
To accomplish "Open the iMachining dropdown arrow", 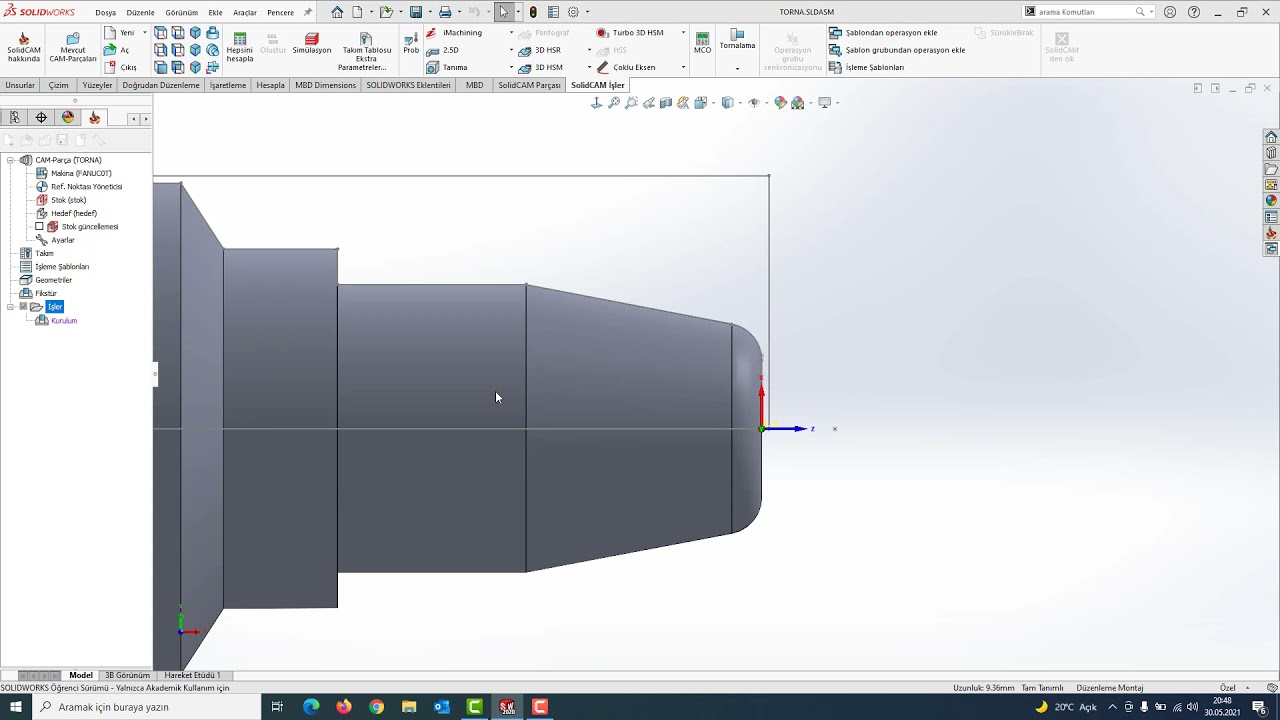I will tap(511, 33).
